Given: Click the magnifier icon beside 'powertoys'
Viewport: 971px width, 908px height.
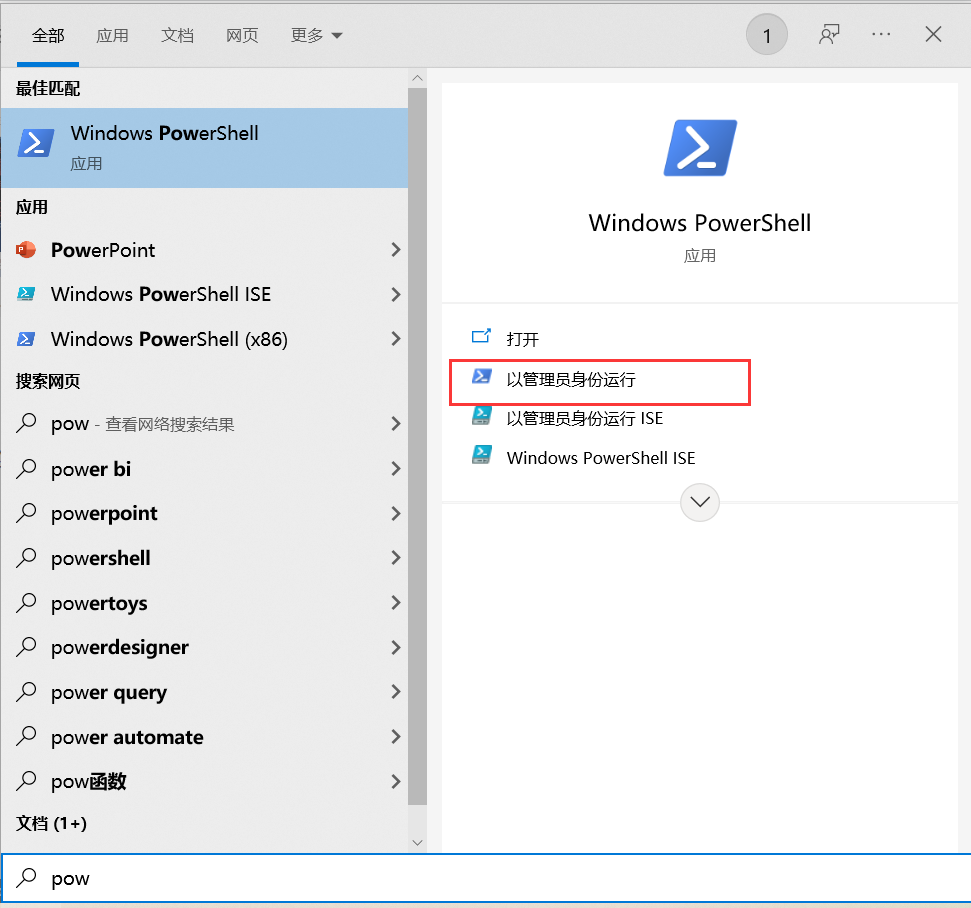Looking at the screenshot, I should [x=26, y=603].
